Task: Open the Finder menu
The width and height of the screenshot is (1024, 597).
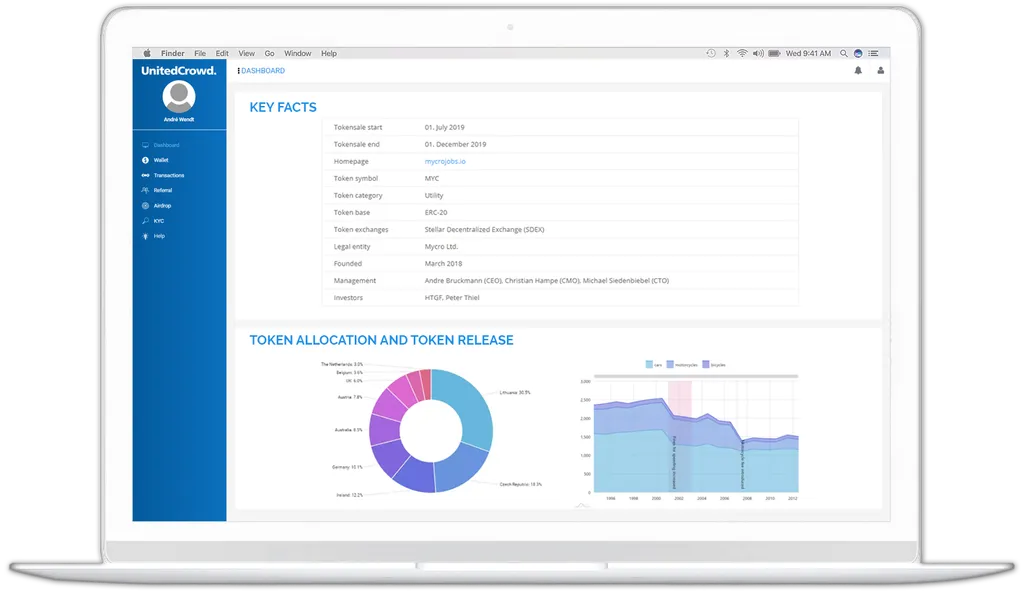Action: [172, 54]
